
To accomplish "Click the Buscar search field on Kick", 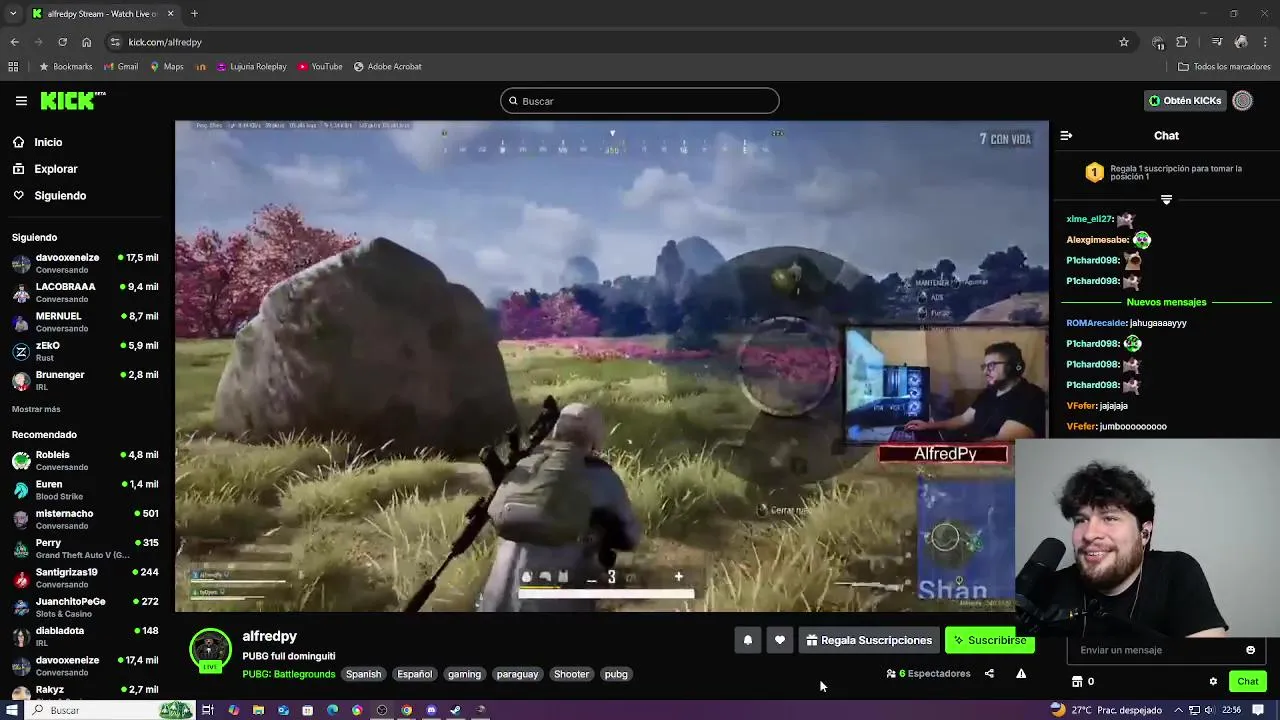I will [x=640, y=101].
